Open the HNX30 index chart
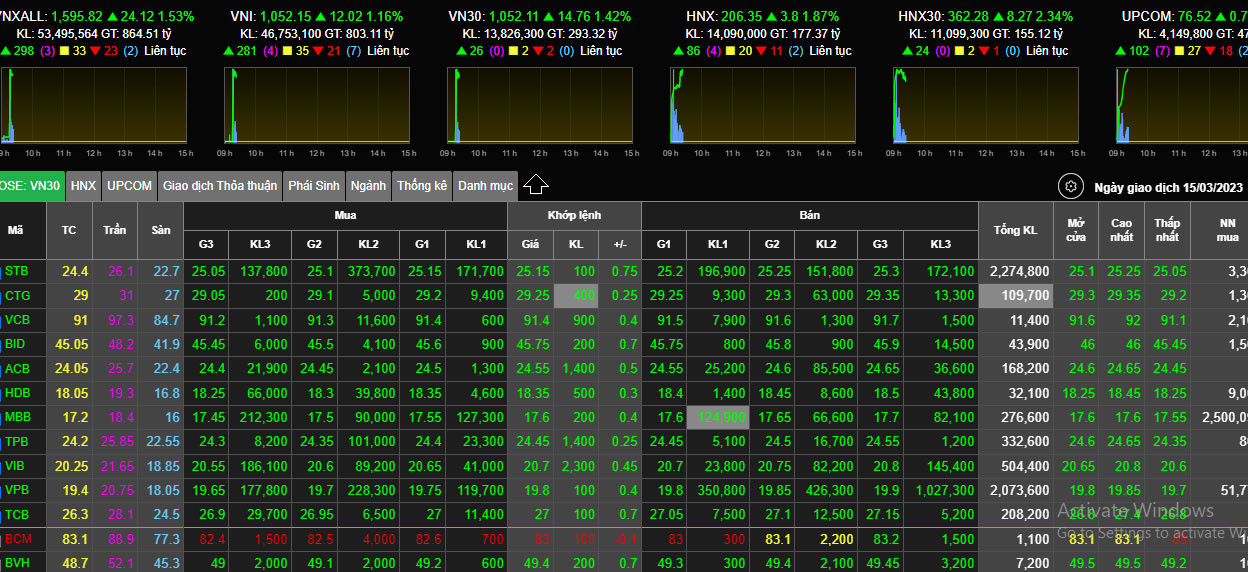The image size is (1248, 572). point(986,105)
